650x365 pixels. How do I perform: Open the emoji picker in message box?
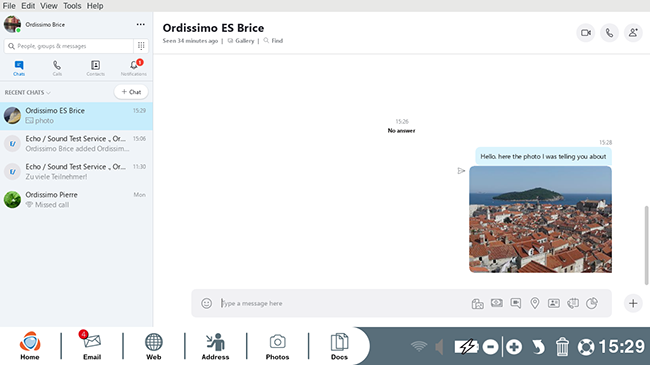pos(206,303)
